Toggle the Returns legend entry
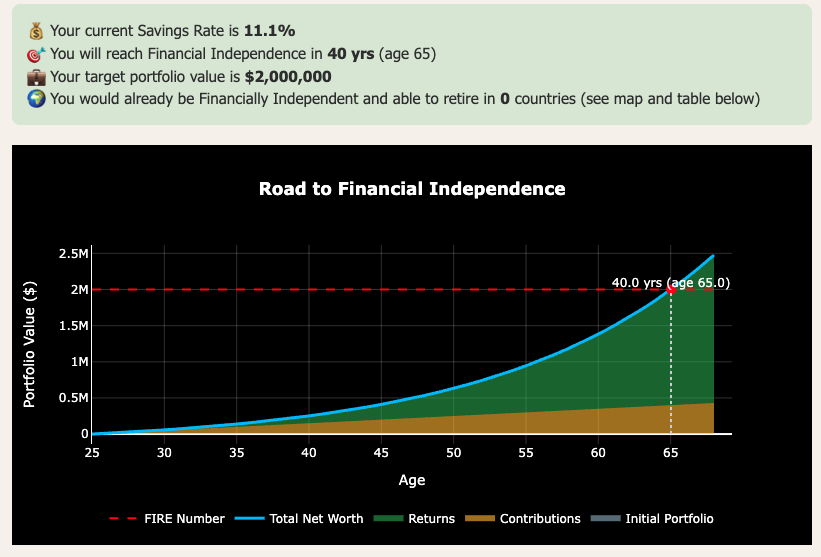Screen dimensions: 821x557 pyautogui.click(x=414, y=519)
